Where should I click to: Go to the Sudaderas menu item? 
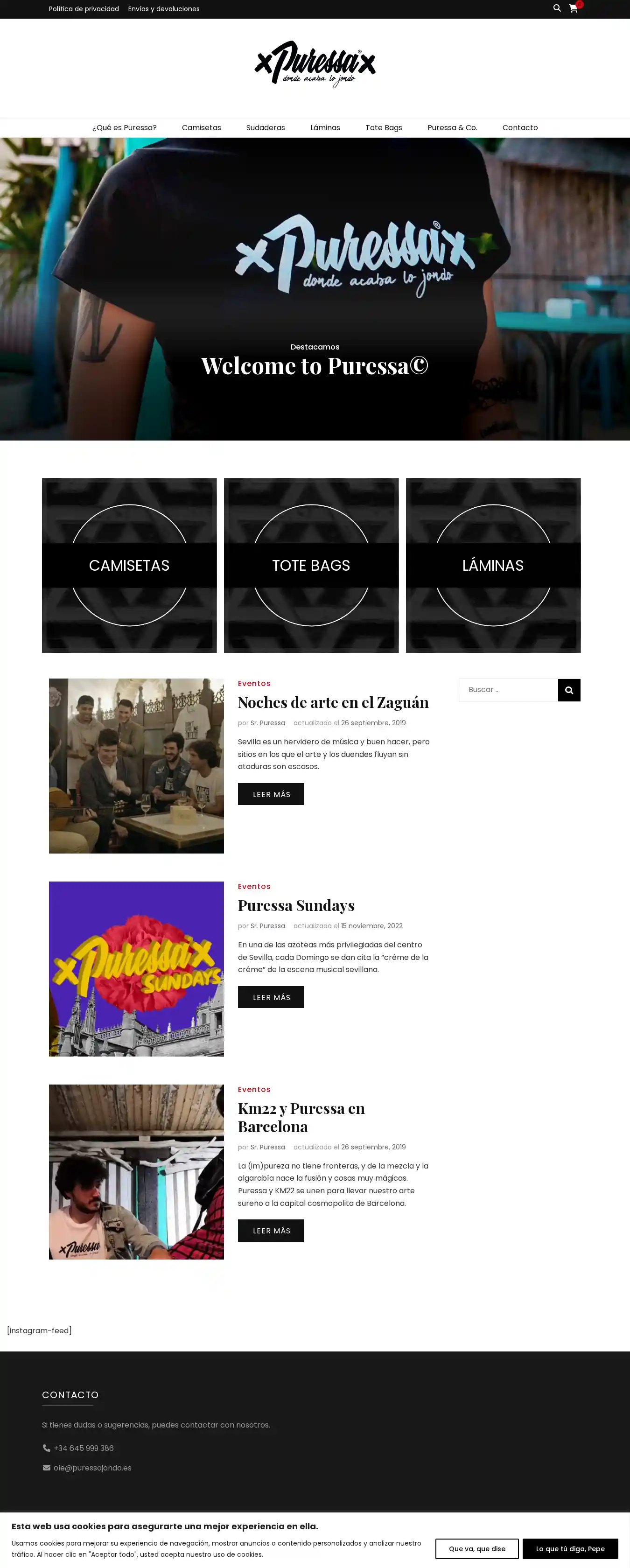[266, 128]
